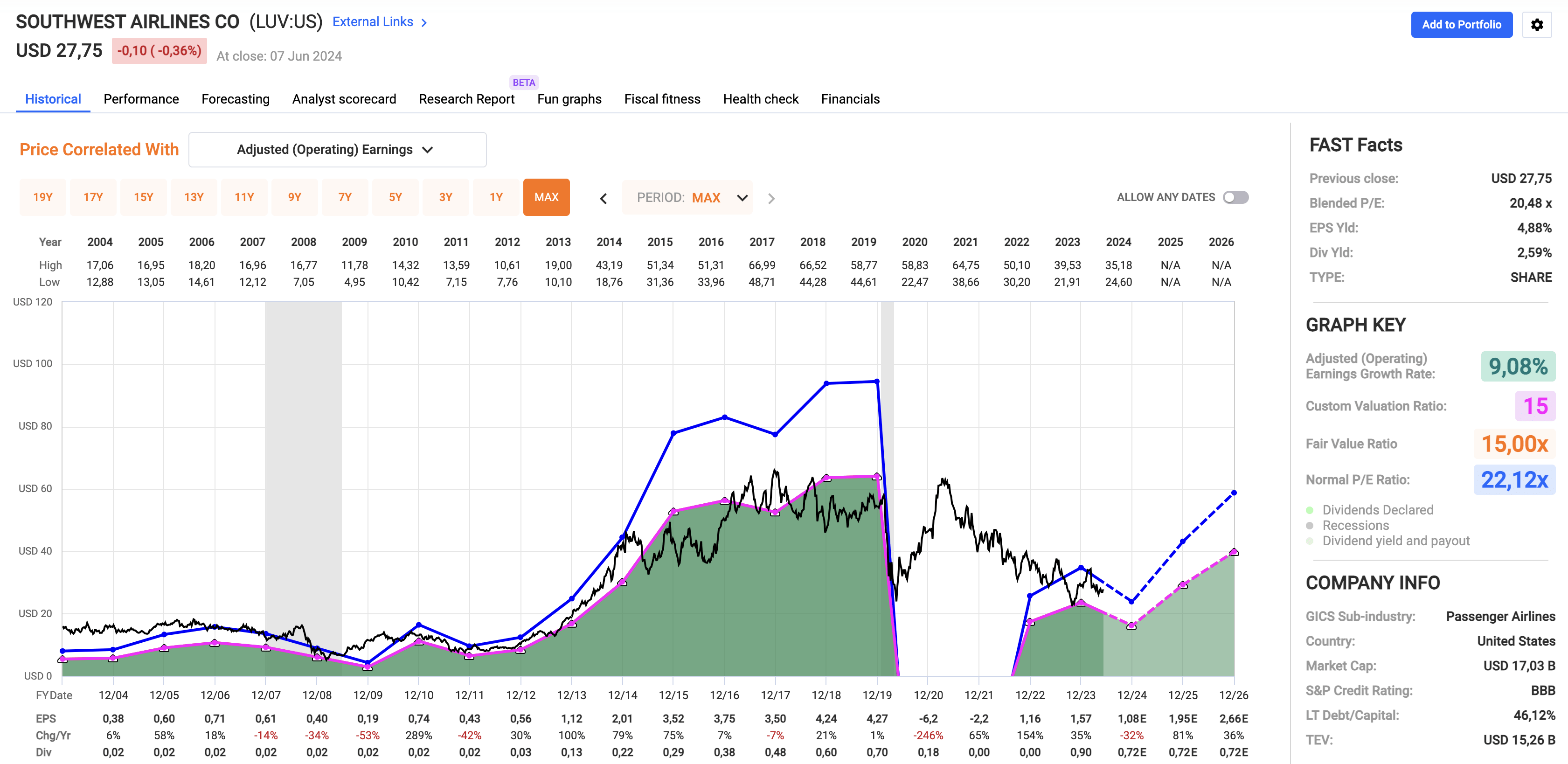Image resolution: width=1568 pixels, height=764 pixels.
Task: Switch to the Forecasting tab
Action: click(x=235, y=99)
